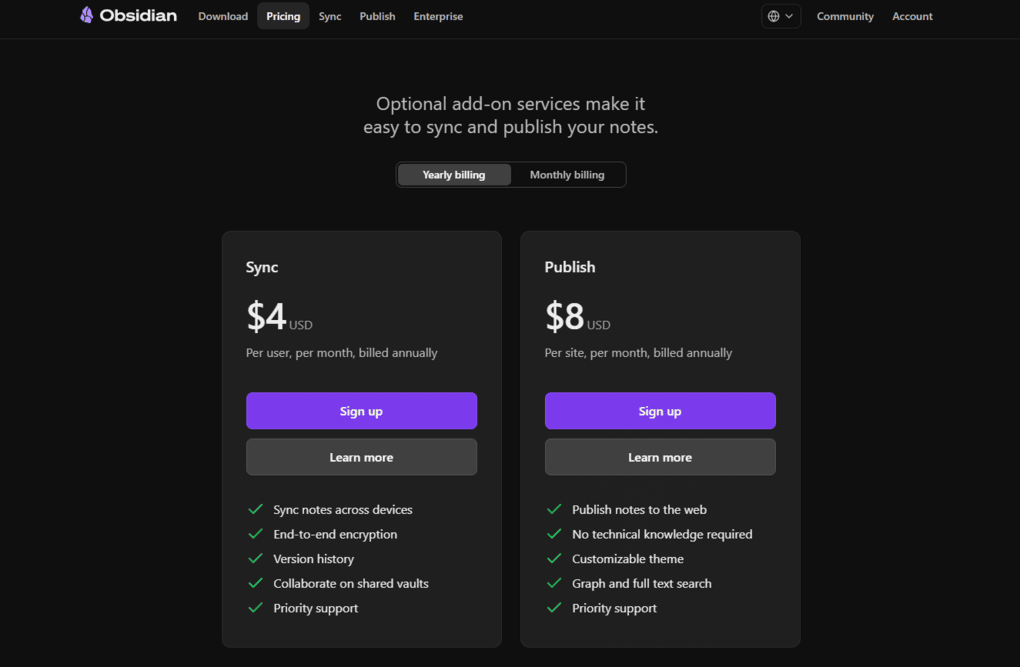Image resolution: width=1020 pixels, height=667 pixels.
Task: Click the Sync card heading
Action: tap(262, 267)
